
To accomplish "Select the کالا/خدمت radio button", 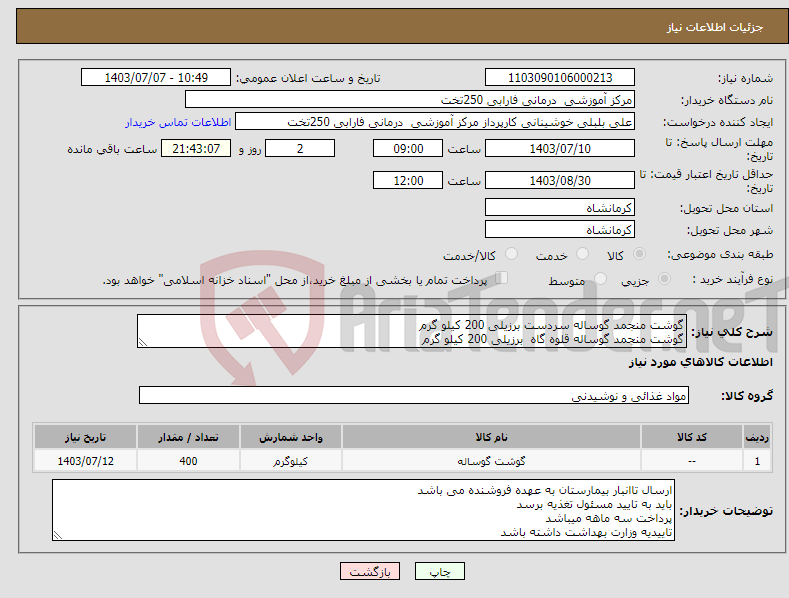I will point(511,254).
